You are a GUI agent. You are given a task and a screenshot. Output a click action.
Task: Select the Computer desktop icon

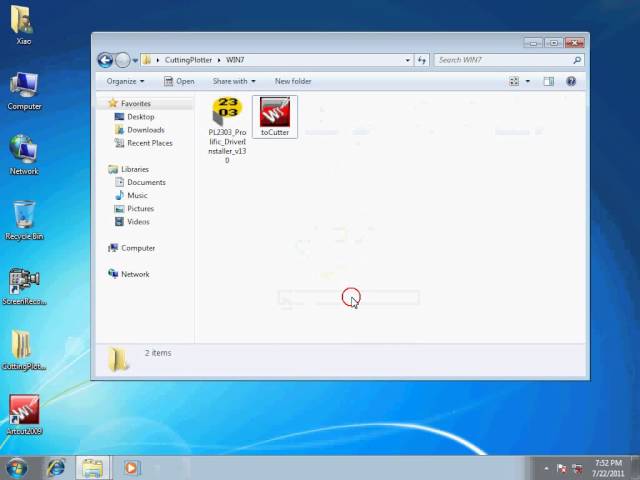[24, 91]
